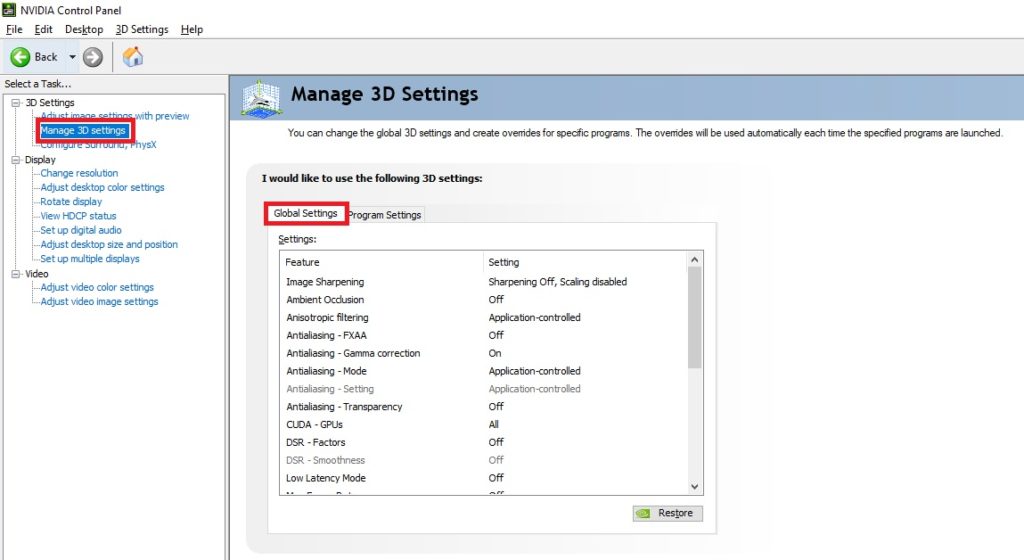Open the Help menu
Image resolution: width=1024 pixels, height=560 pixels.
191,29
